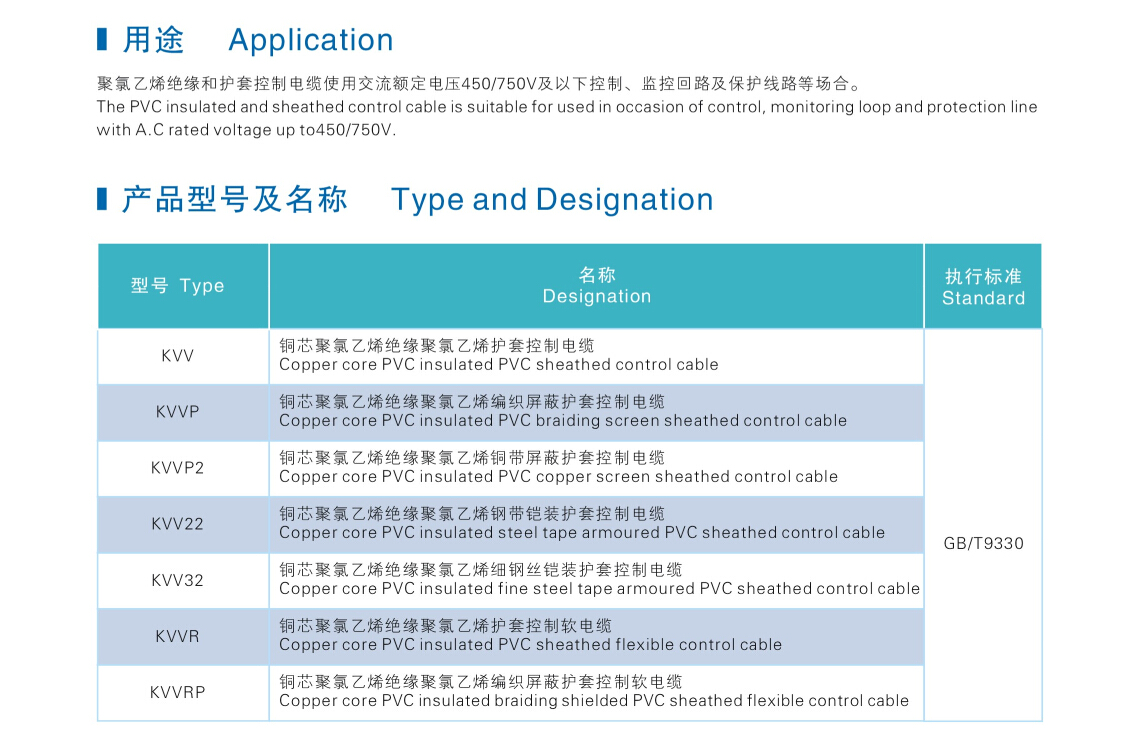Click the 型号 Type column header
Image resolution: width=1128 pixels, height=738 pixels.
point(182,285)
